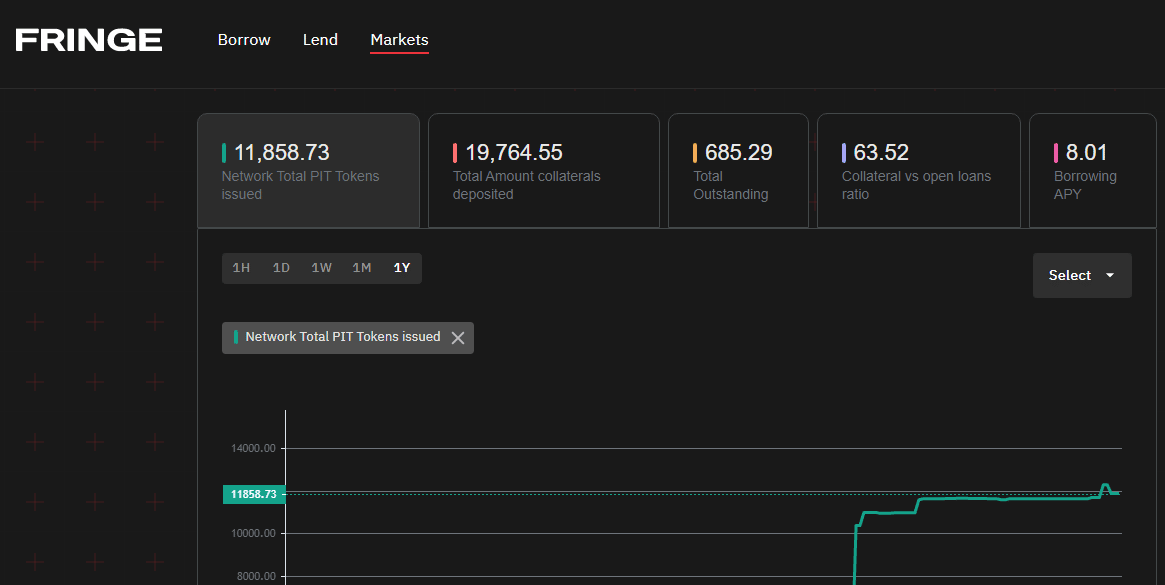Remove the Network Total PIT Tokens issued chip
Image resolution: width=1165 pixels, height=585 pixels.
coord(458,338)
